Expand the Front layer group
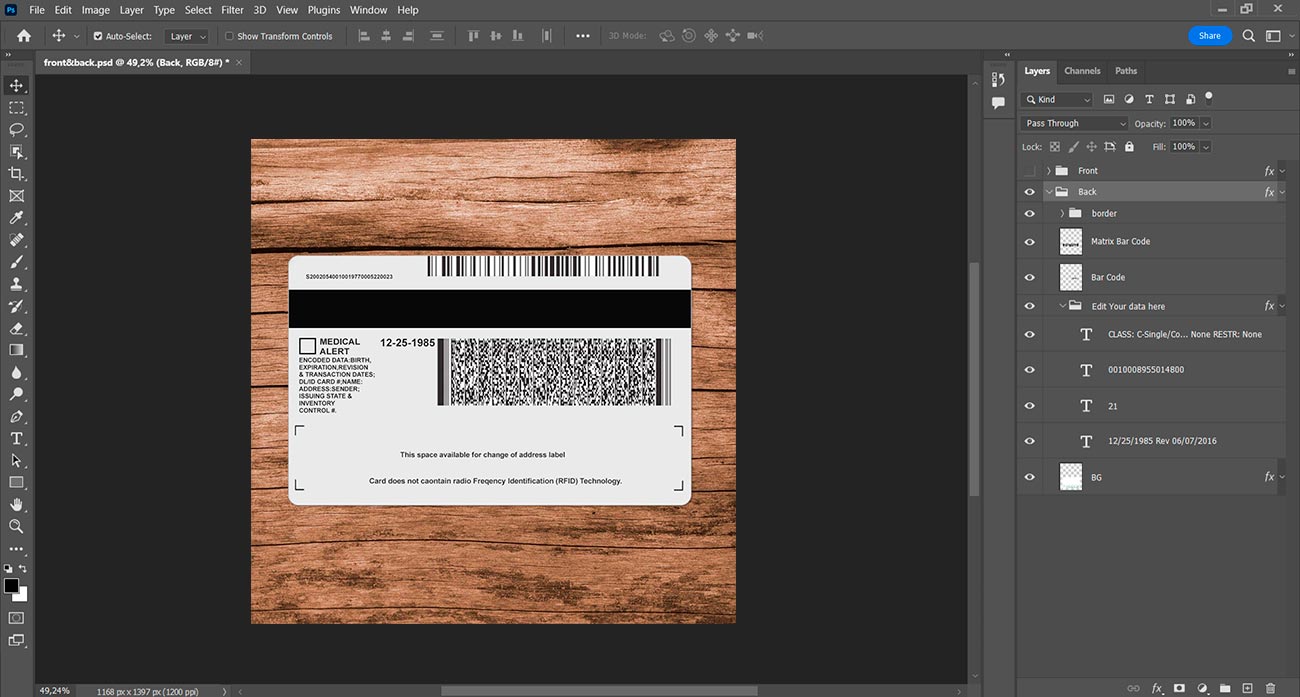 [1048, 171]
